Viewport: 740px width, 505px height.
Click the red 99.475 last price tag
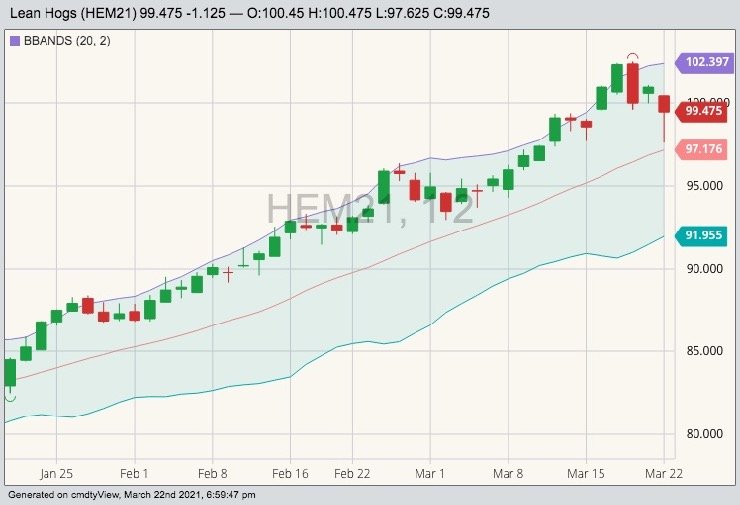click(704, 111)
